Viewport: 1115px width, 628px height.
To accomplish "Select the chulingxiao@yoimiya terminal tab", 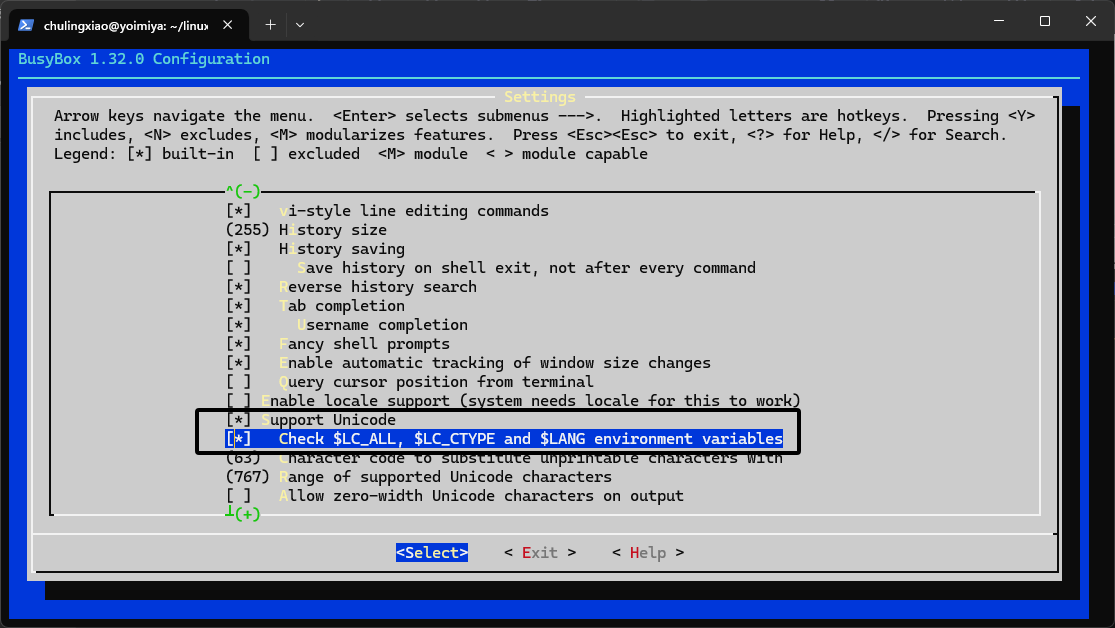I will [x=129, y=25].
